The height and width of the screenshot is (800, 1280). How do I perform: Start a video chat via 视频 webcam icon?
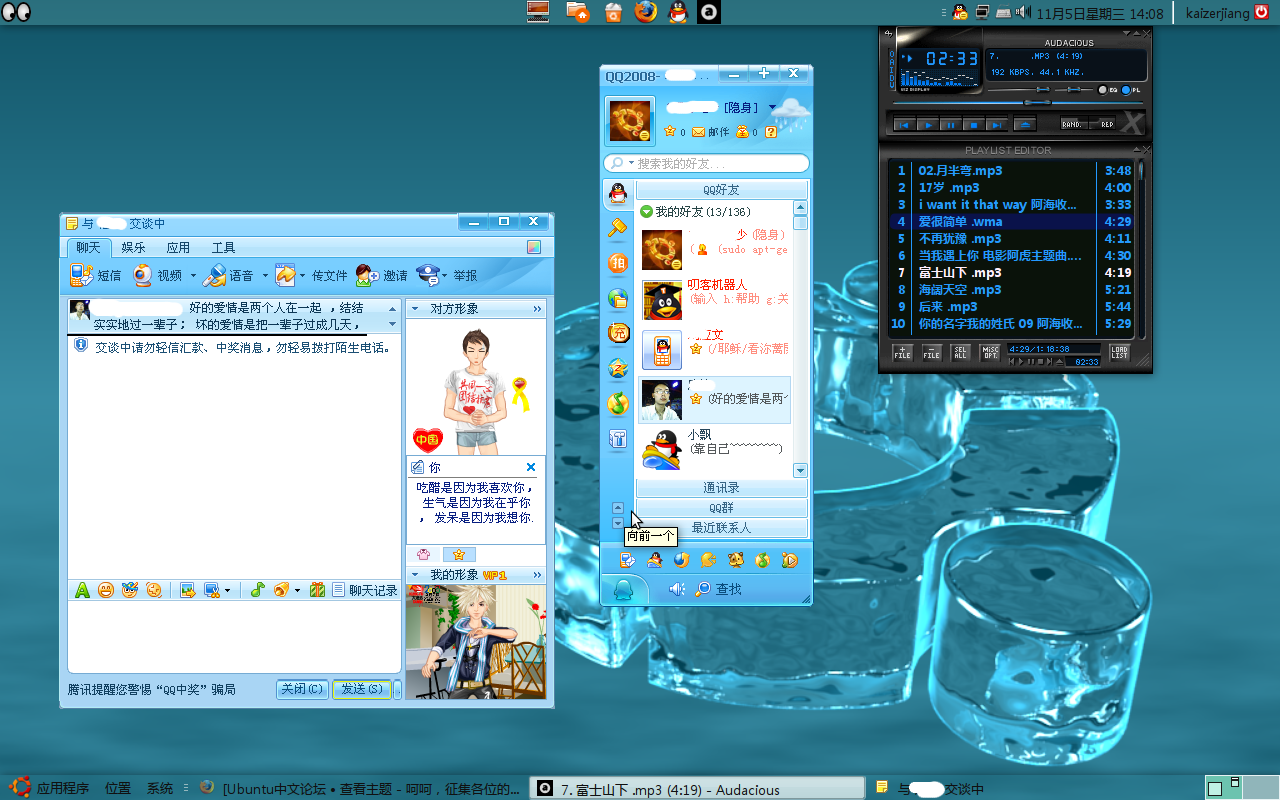pos(143,275)
